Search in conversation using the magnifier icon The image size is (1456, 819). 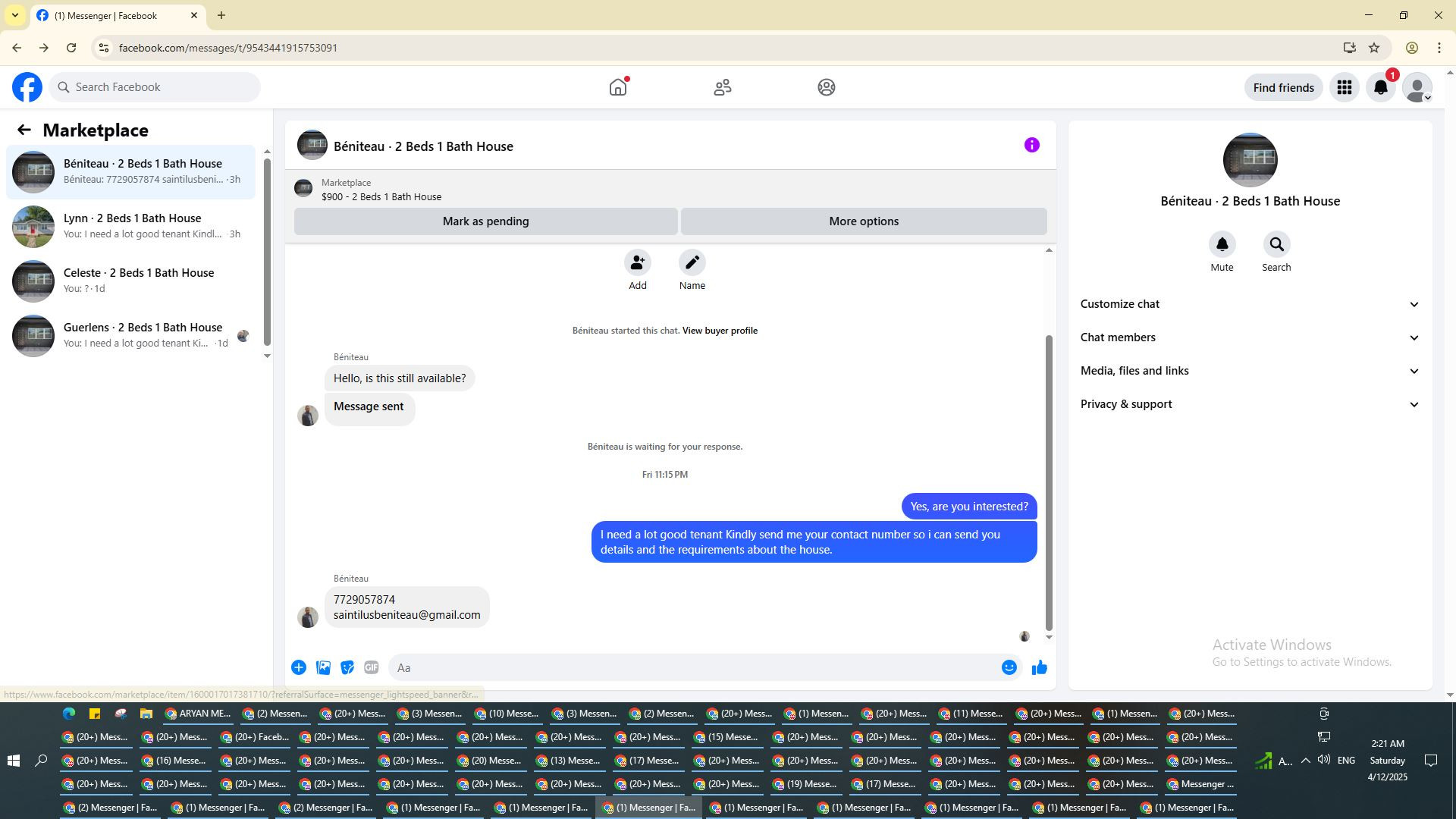1277,244
